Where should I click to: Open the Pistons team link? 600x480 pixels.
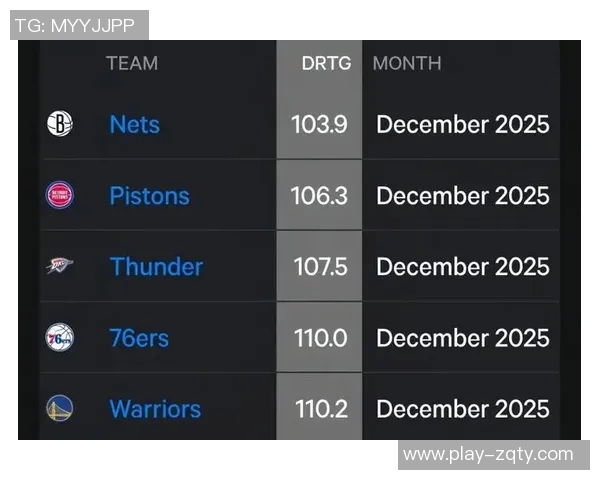coord(149,195)
